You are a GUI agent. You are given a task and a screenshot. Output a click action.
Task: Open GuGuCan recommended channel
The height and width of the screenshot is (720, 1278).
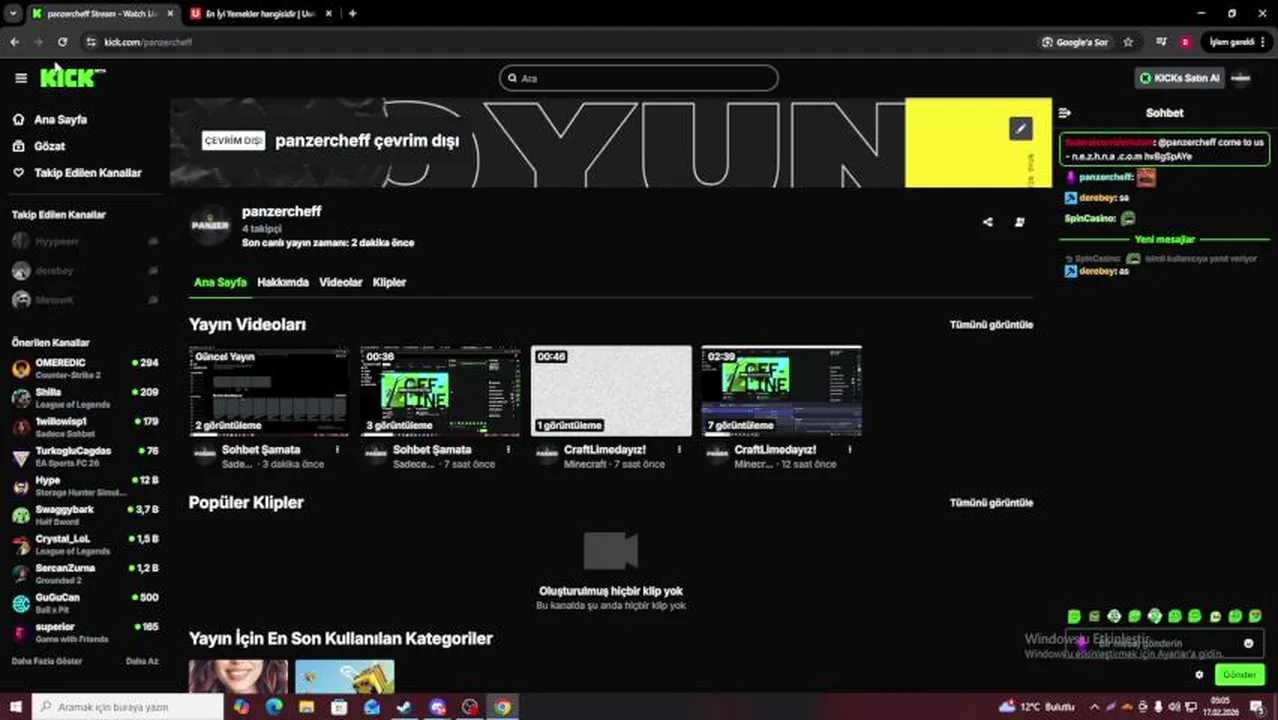coord(85,603)
